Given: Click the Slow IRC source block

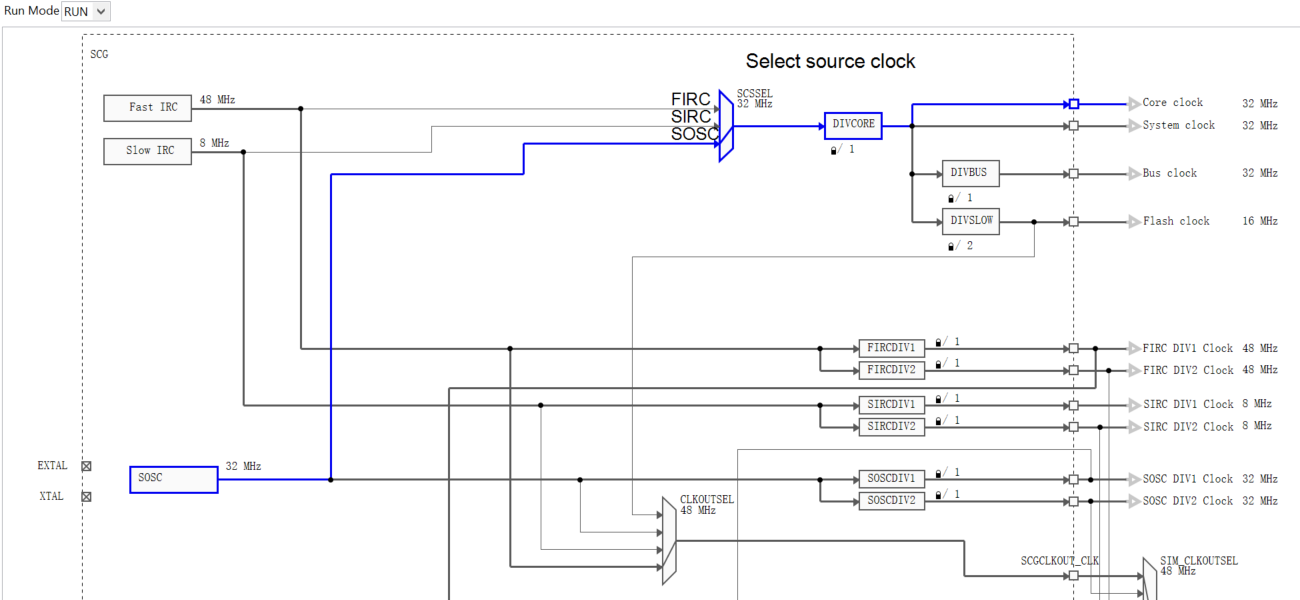Looking at the screenshot, I should pyautogui.click(x=147, y=151).
